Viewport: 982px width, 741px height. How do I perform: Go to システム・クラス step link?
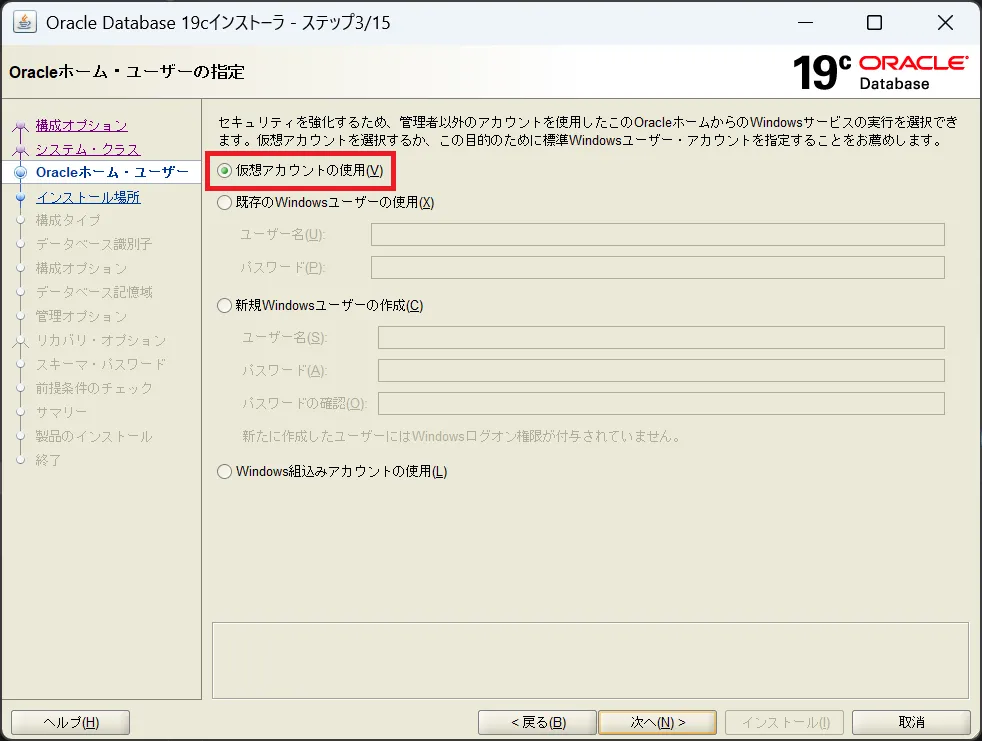pyautogui.click(x=88, y=149)
